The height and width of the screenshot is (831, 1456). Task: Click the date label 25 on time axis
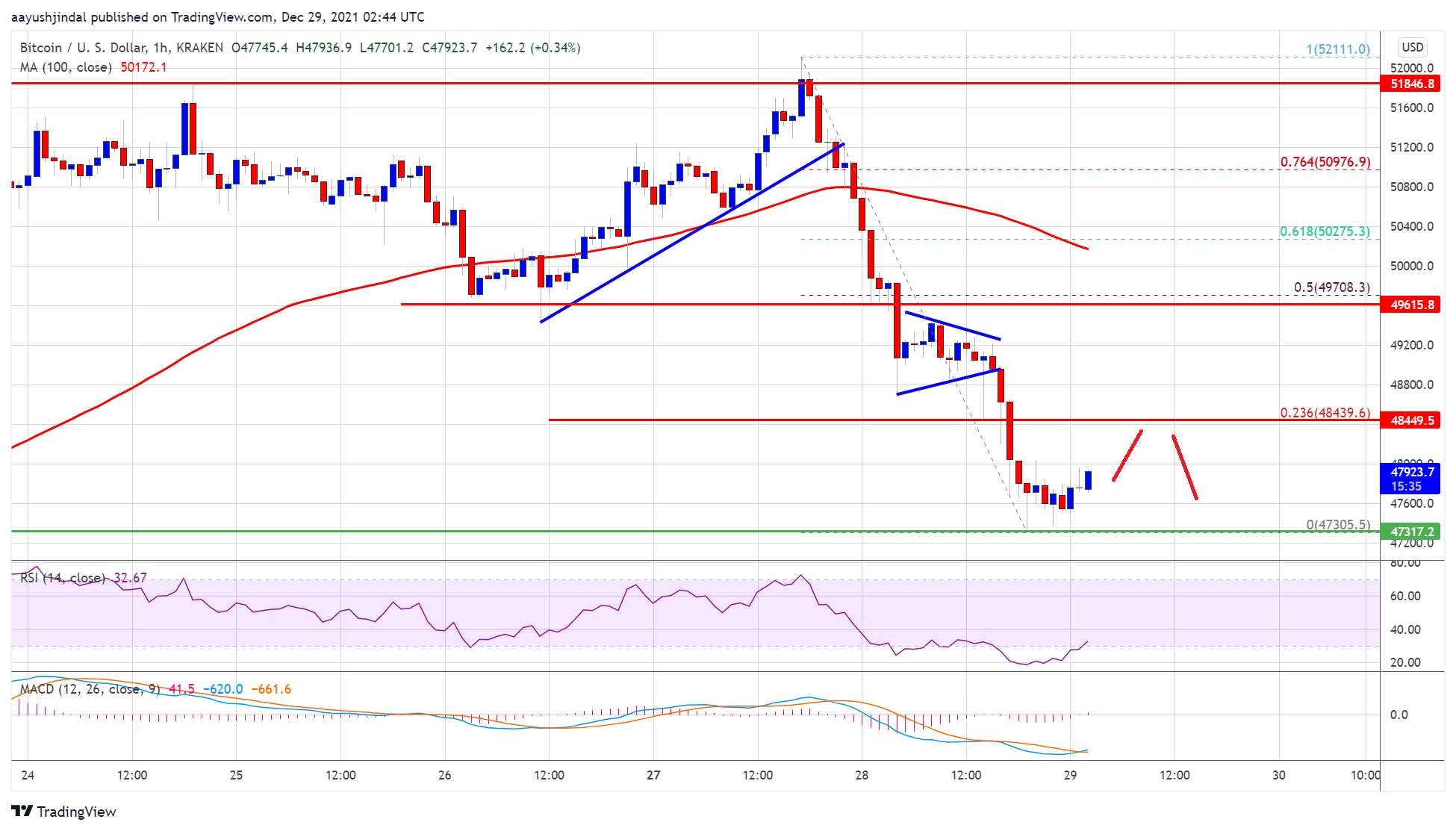pyautogui.click(x=236, y=775)
